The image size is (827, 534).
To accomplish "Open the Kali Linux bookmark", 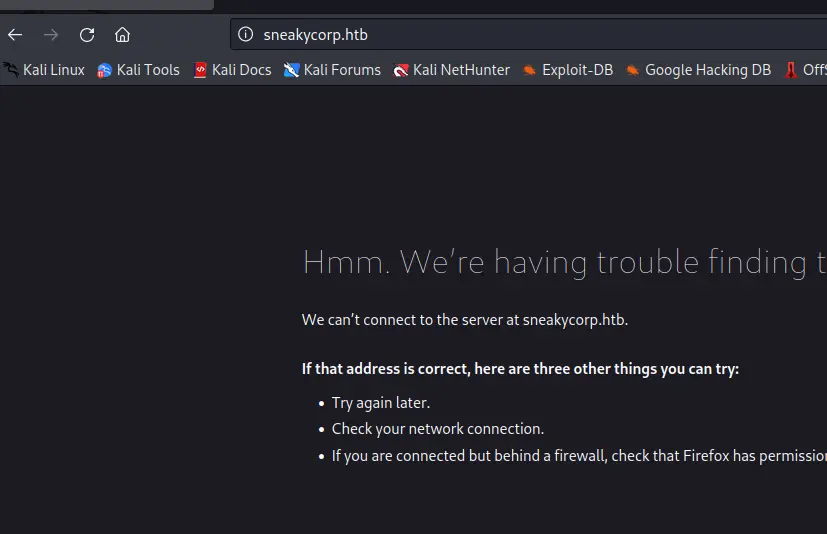I will coord(44,70).
